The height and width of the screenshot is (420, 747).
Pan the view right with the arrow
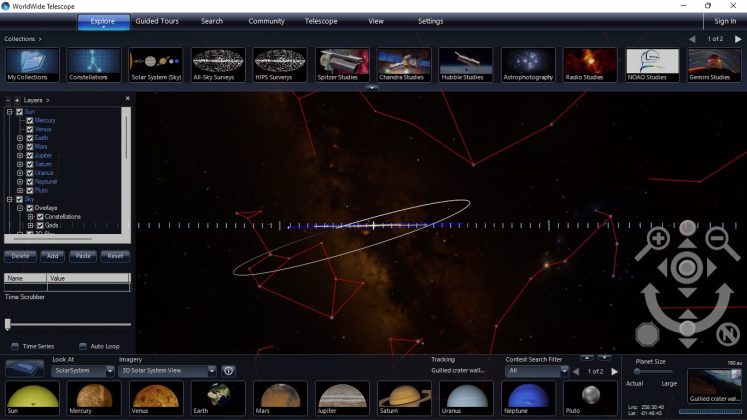coord(711,268)
